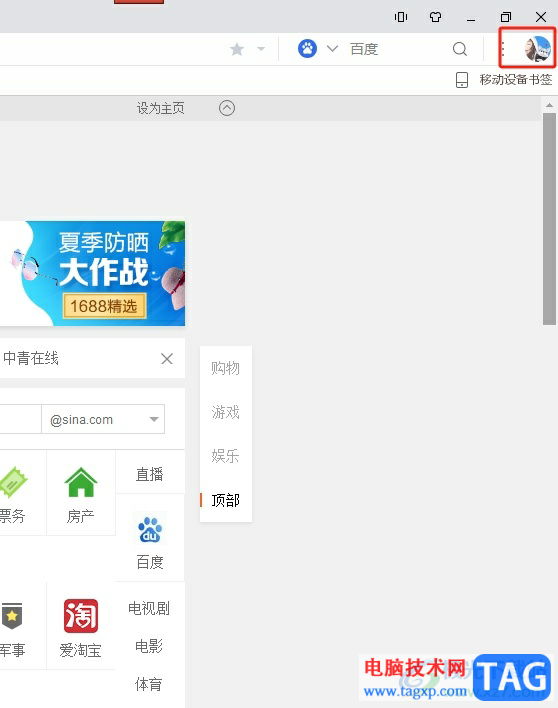This screenshot has height=708, width=558.
Task: Click the phone-vibrate icon in title bar
Action: pos(401,17)
